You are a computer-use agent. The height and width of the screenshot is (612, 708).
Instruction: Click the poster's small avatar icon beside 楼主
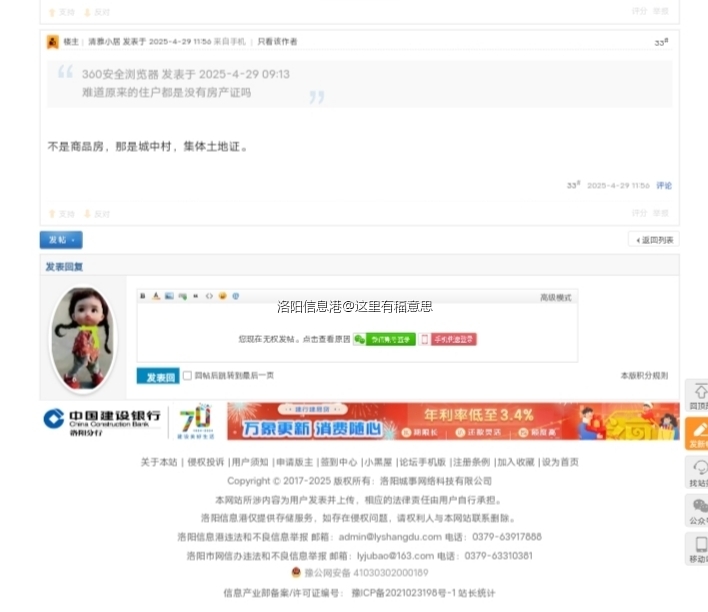[x=53, y=42]
